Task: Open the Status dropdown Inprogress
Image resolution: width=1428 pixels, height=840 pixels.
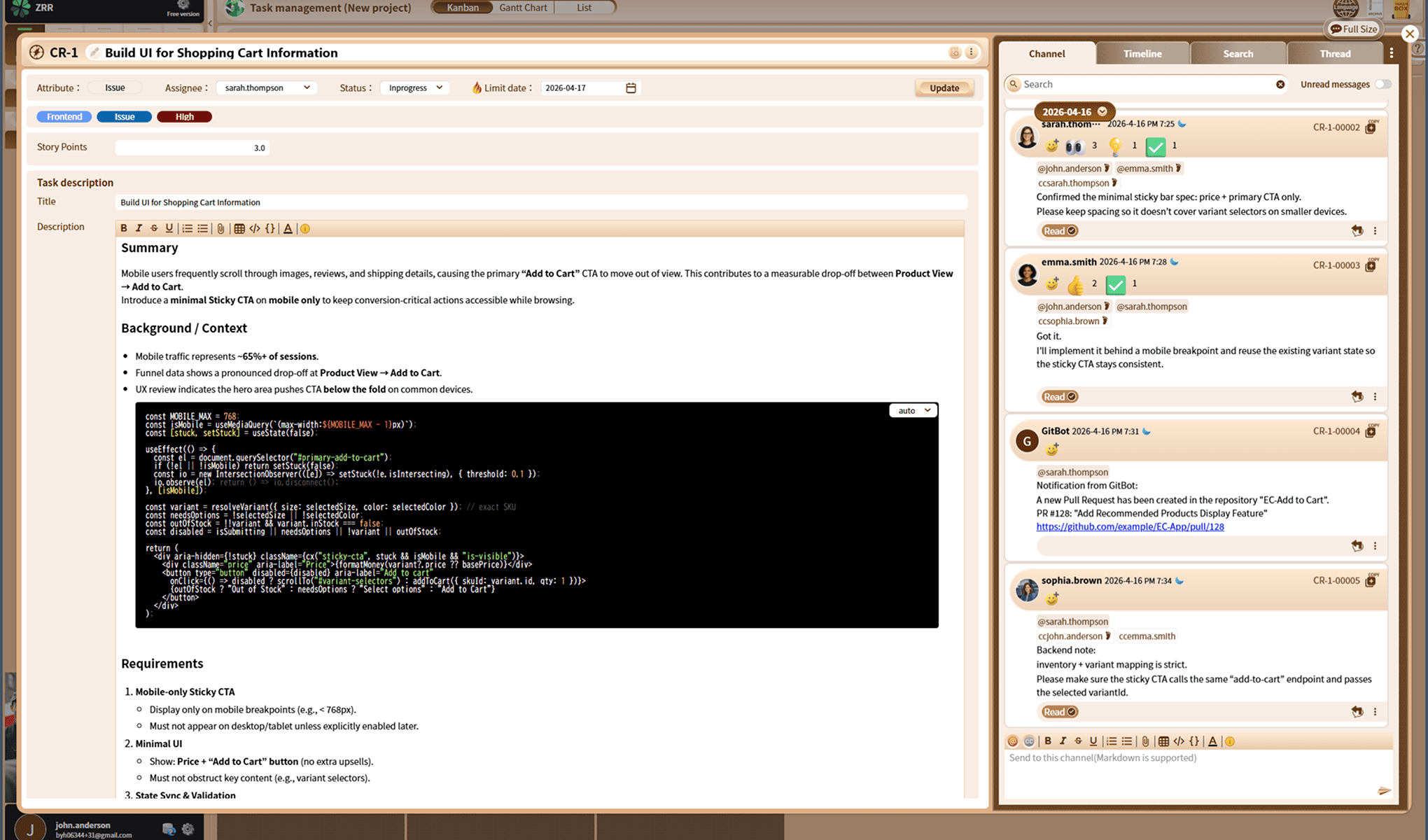Action: tap(415, 87)
